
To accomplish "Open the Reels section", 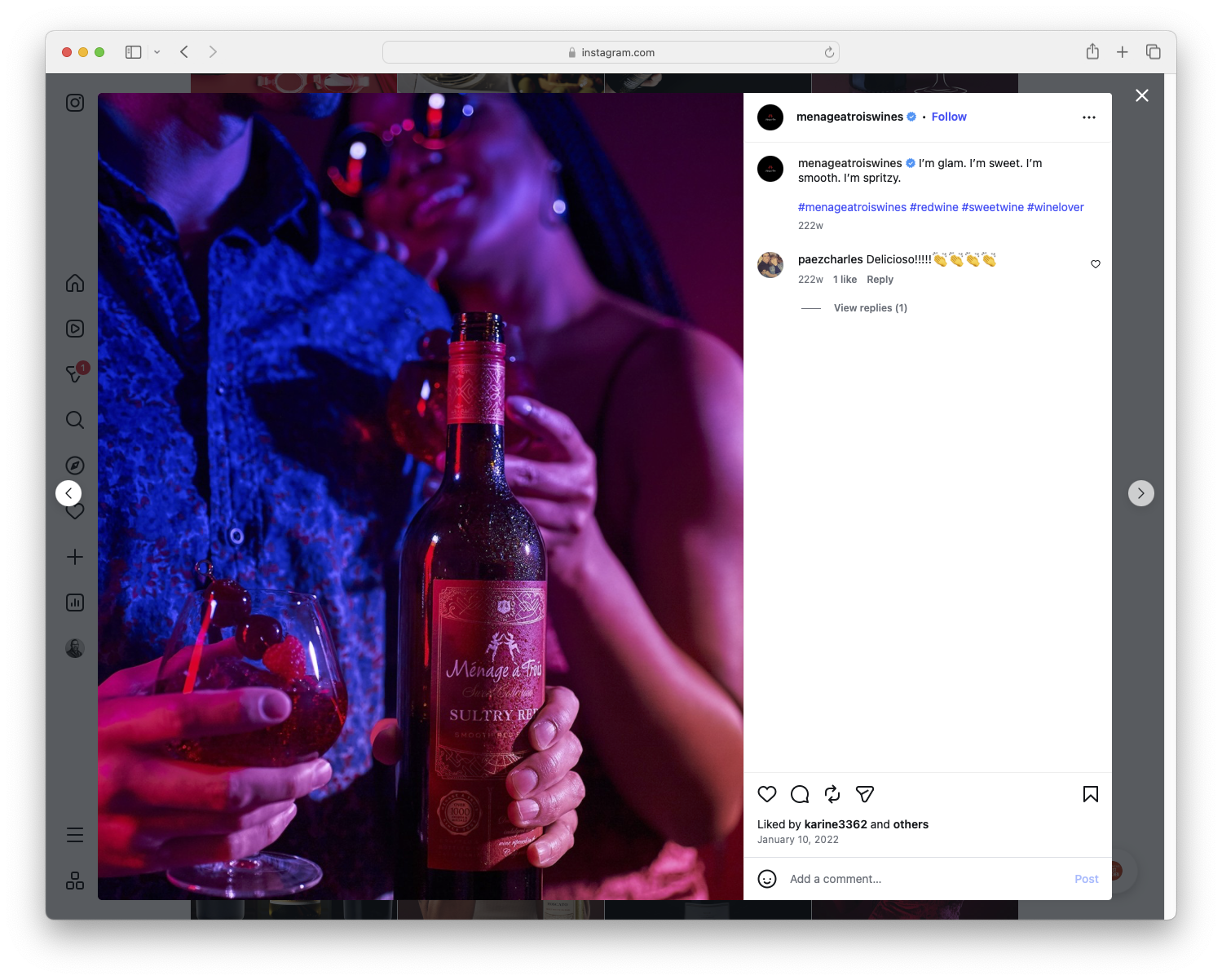I will click(74, 329).
